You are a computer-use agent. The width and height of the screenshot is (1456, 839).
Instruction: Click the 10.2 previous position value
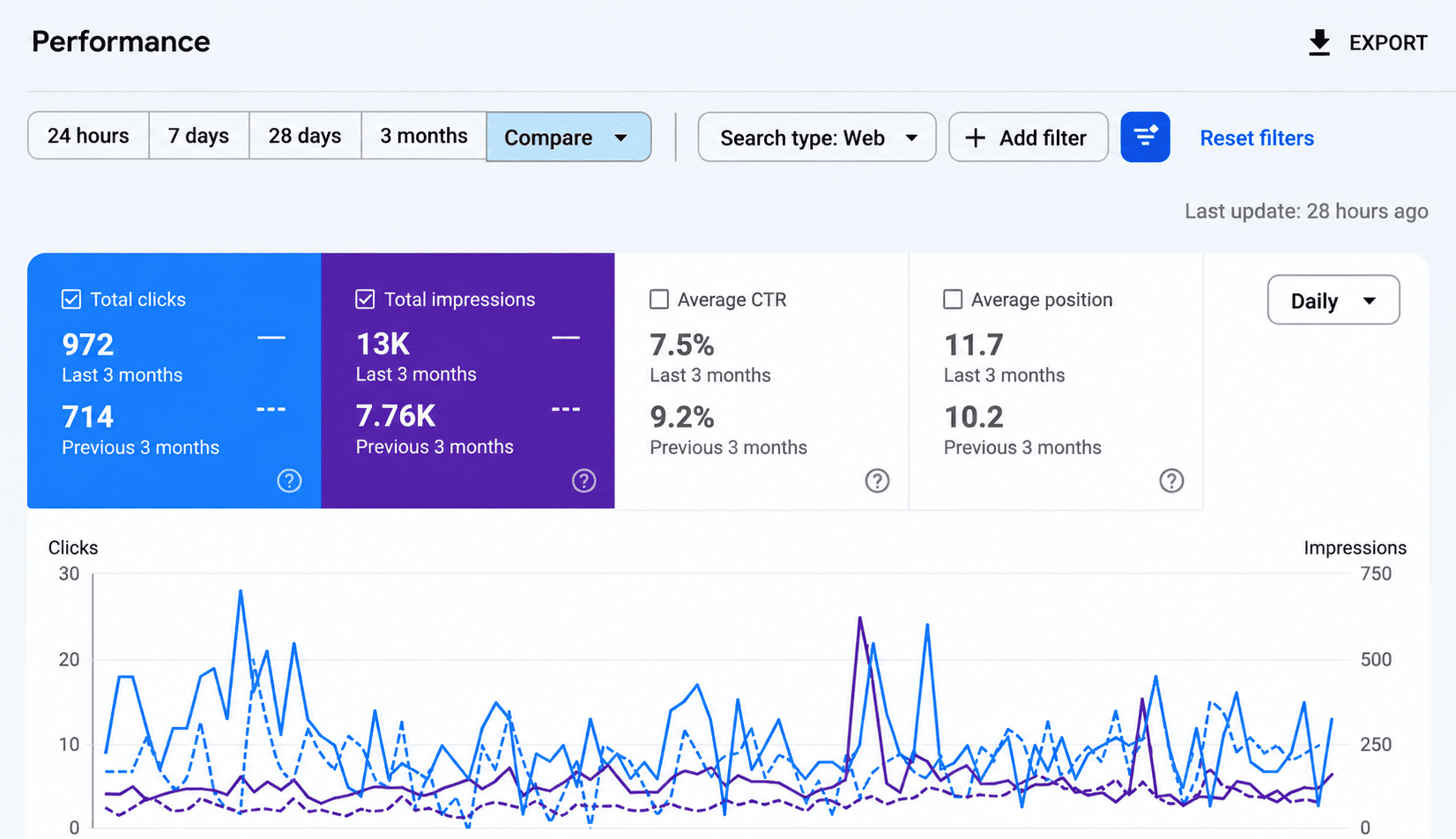[974, 417]
